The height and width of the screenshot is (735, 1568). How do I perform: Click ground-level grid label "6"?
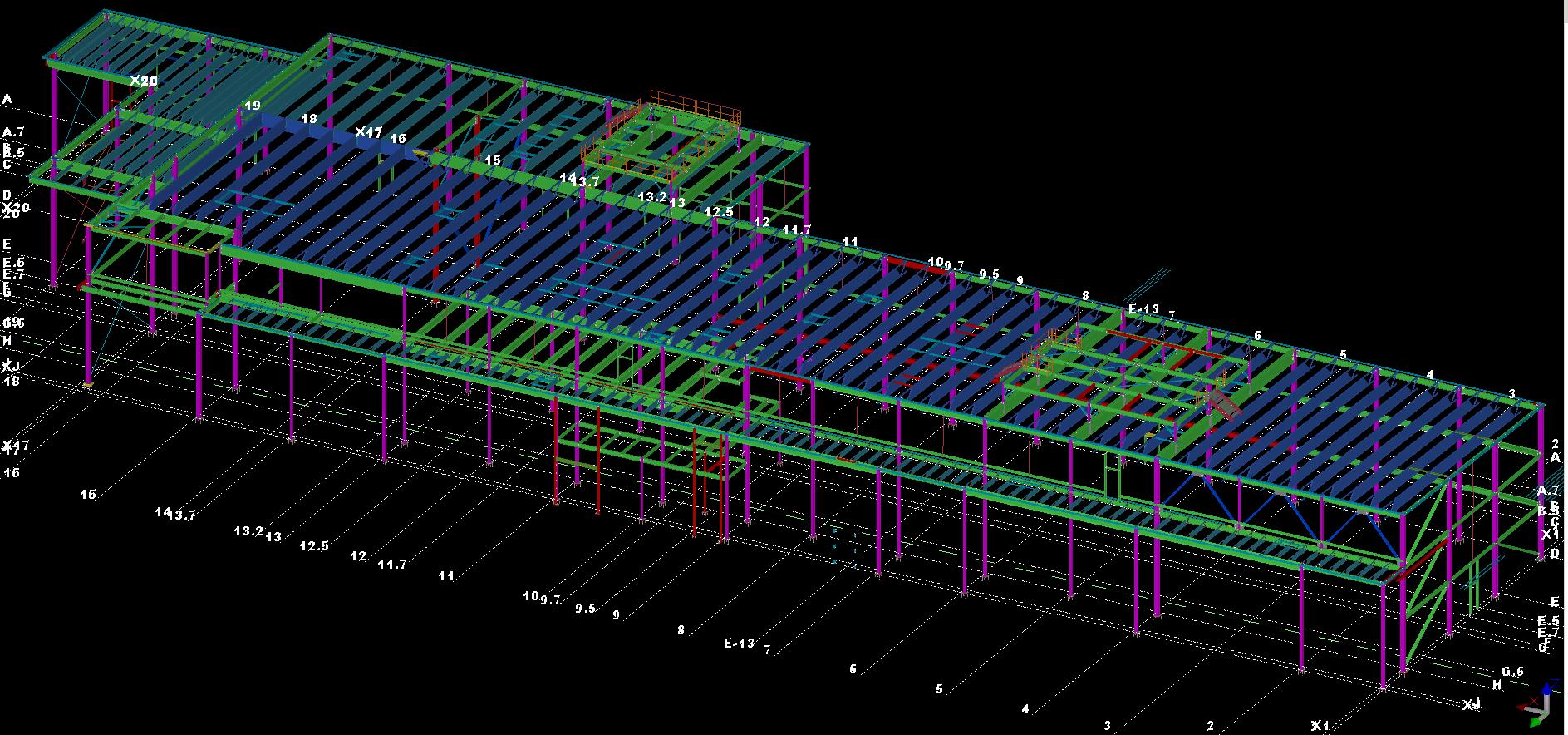(853, 669)
